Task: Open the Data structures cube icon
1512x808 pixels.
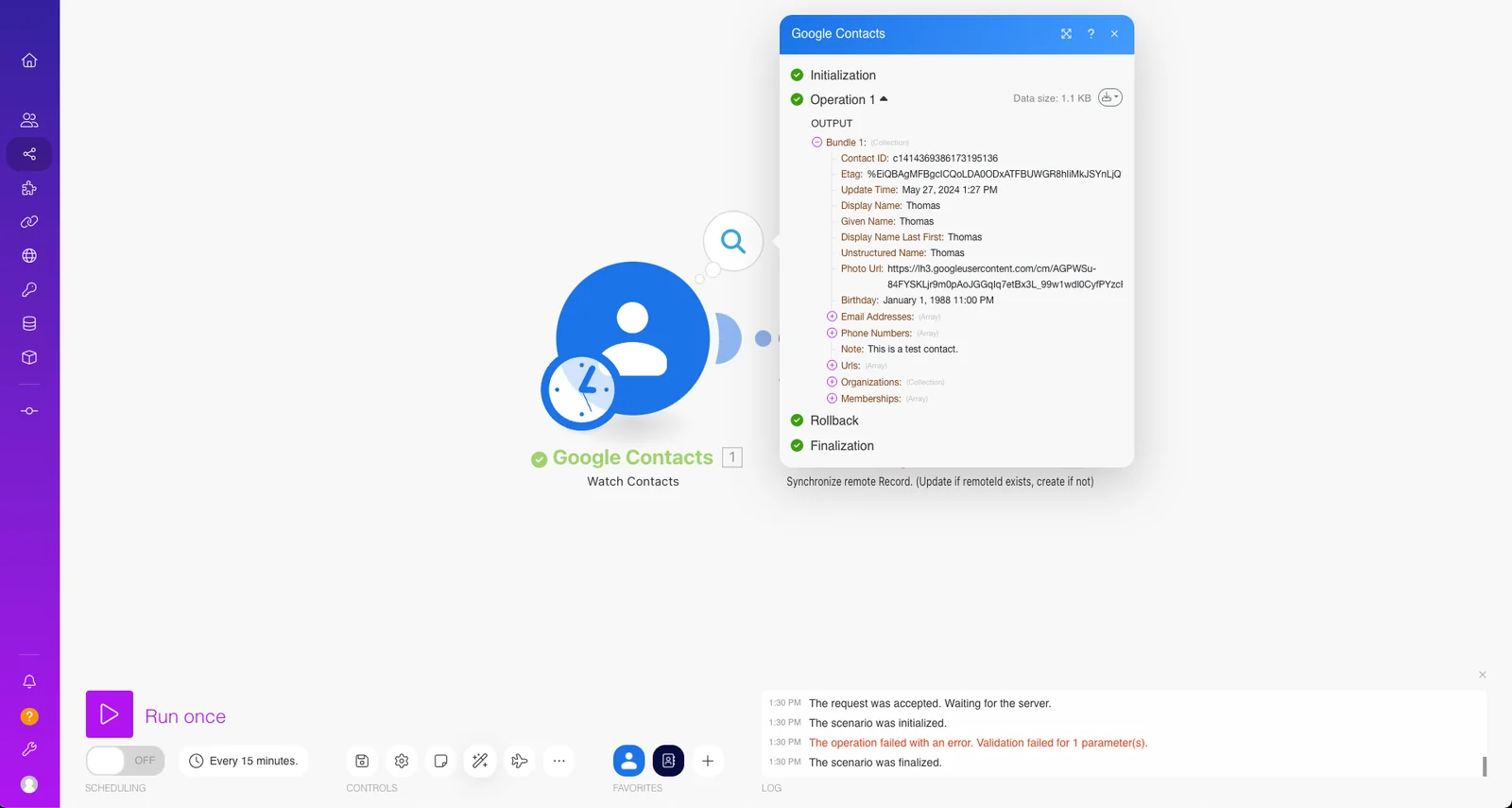Action: click(x=29, y=358)
